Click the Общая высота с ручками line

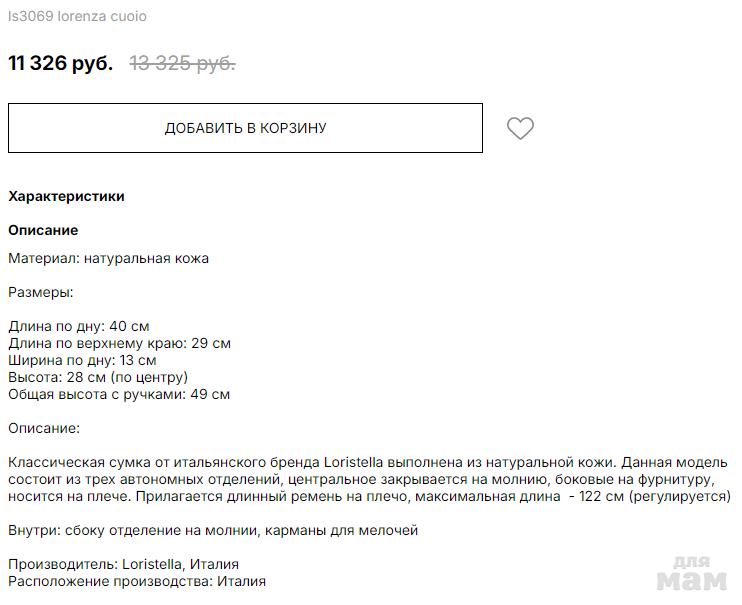point(119,394)
